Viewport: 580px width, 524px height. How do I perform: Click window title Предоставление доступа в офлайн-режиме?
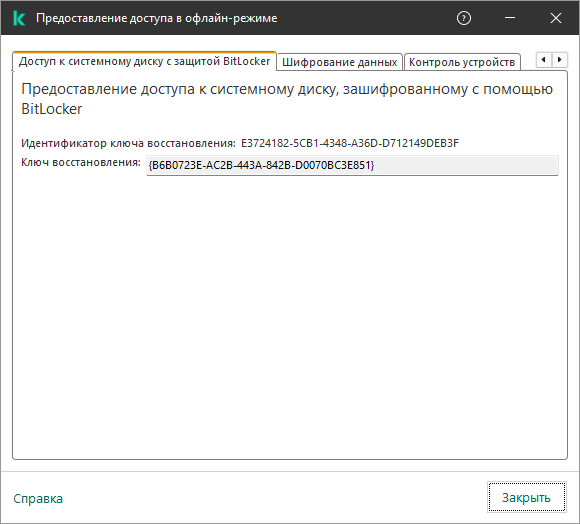point(156,18)
